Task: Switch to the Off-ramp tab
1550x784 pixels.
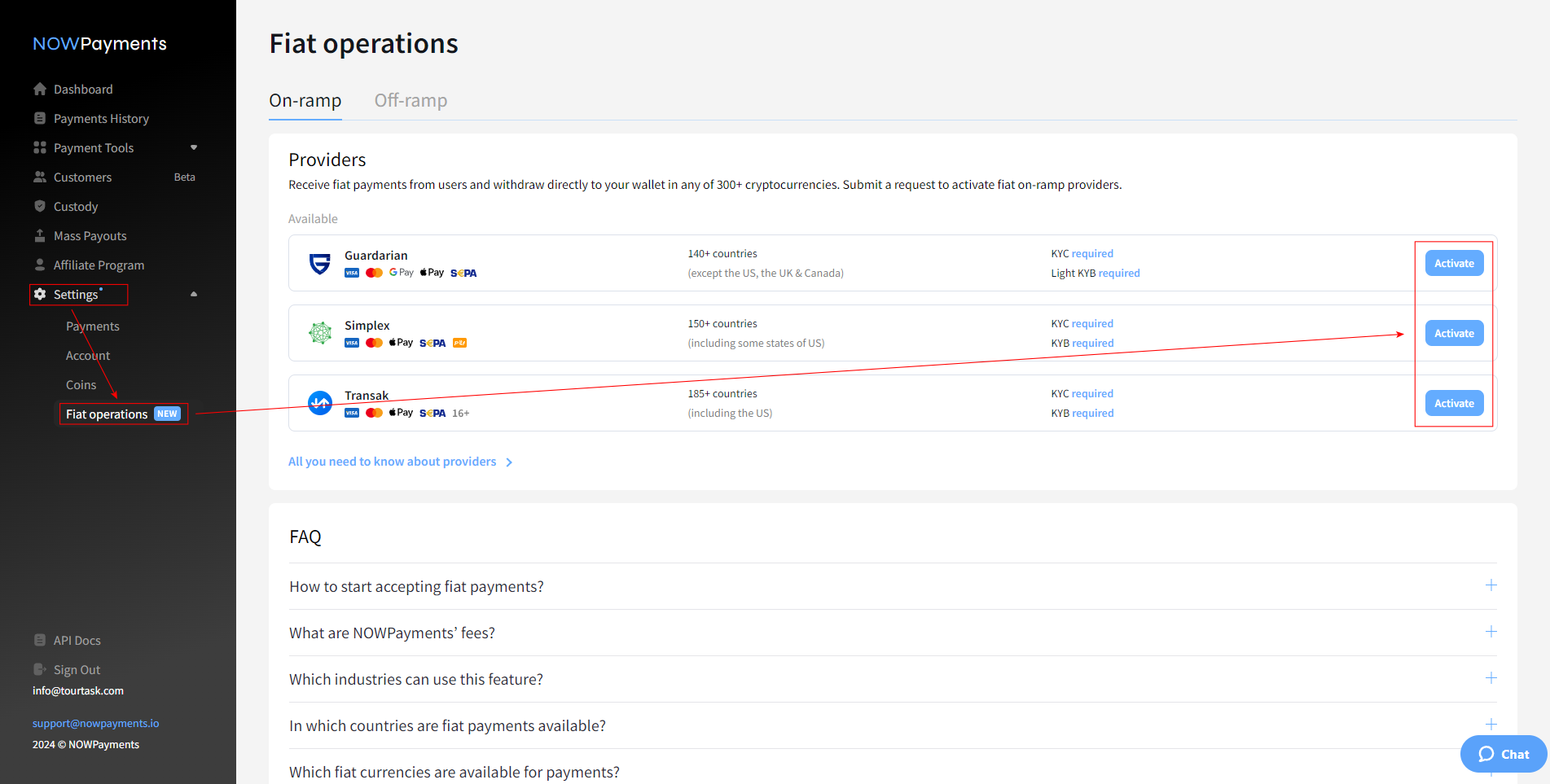Action: 411,100
